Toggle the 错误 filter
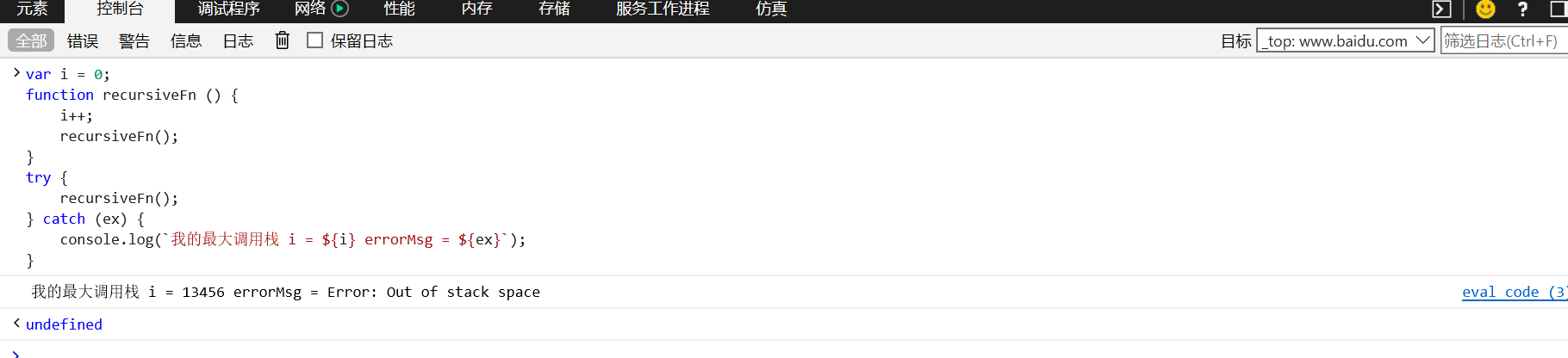This screenshot has width=1568, height=358. (x=83, y=40)
